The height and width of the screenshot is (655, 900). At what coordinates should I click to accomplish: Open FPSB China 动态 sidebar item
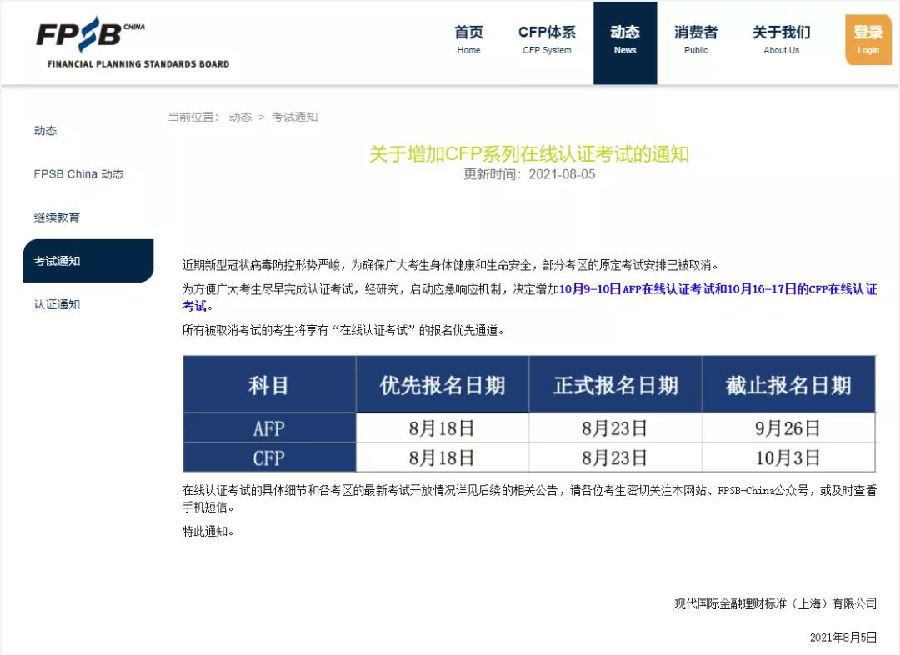coord(79,174)
